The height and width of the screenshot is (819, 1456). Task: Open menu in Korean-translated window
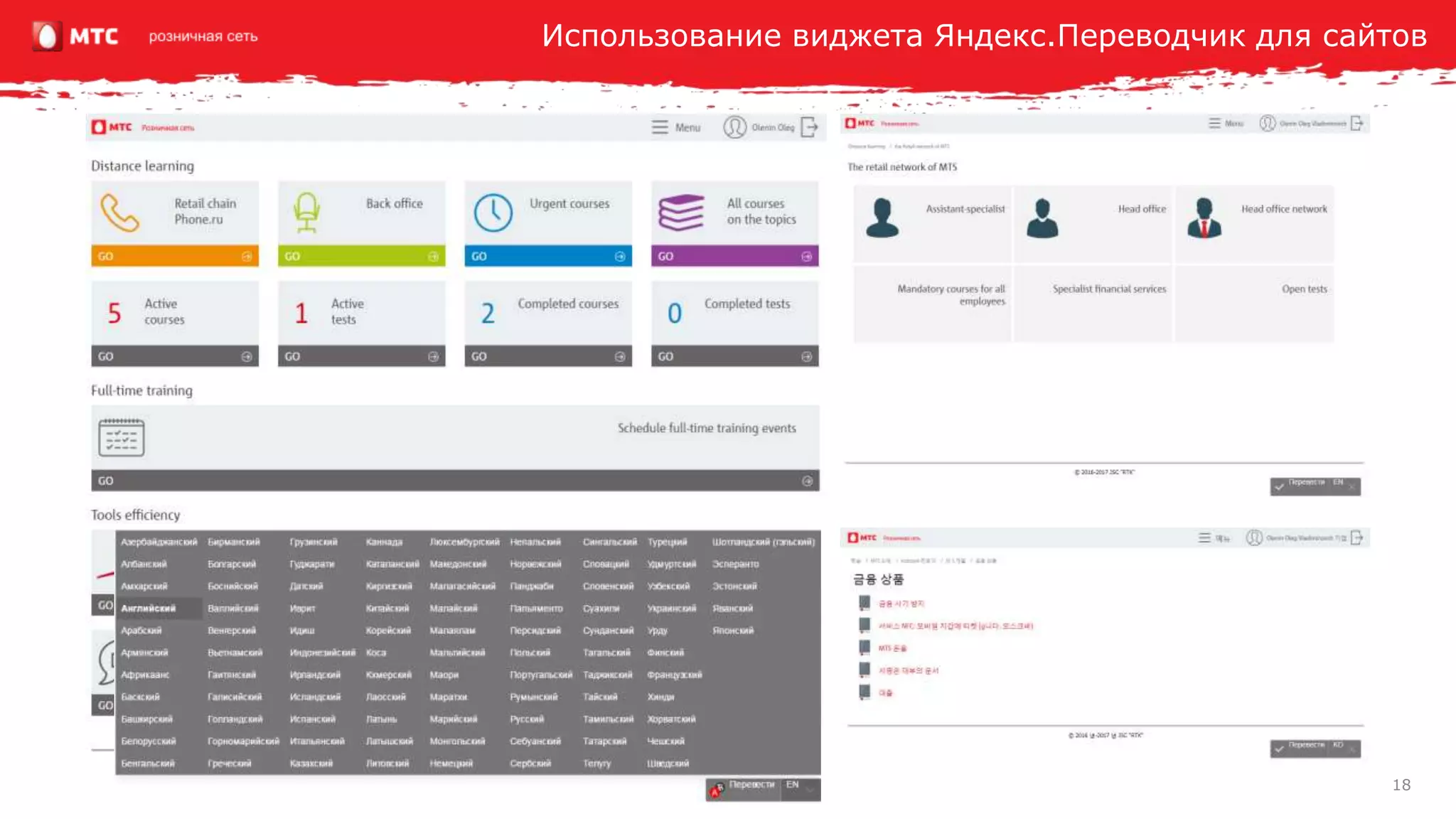coord(1214,538)
